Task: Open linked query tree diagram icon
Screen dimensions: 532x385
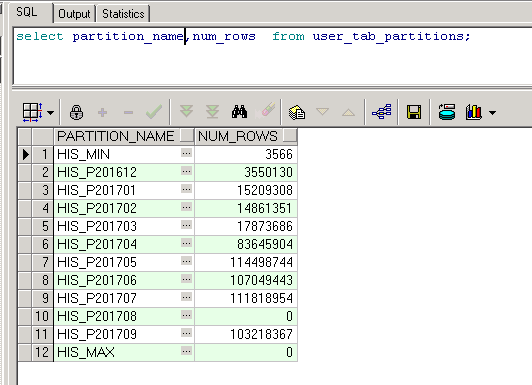Action: coord(382,112)
